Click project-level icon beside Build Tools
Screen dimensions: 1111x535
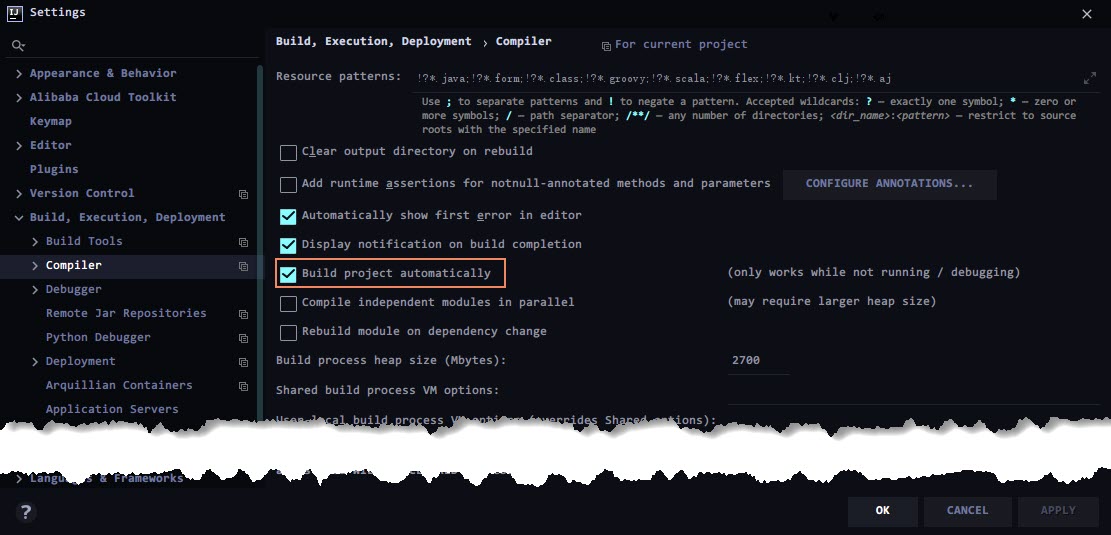[x=243, y=242]
